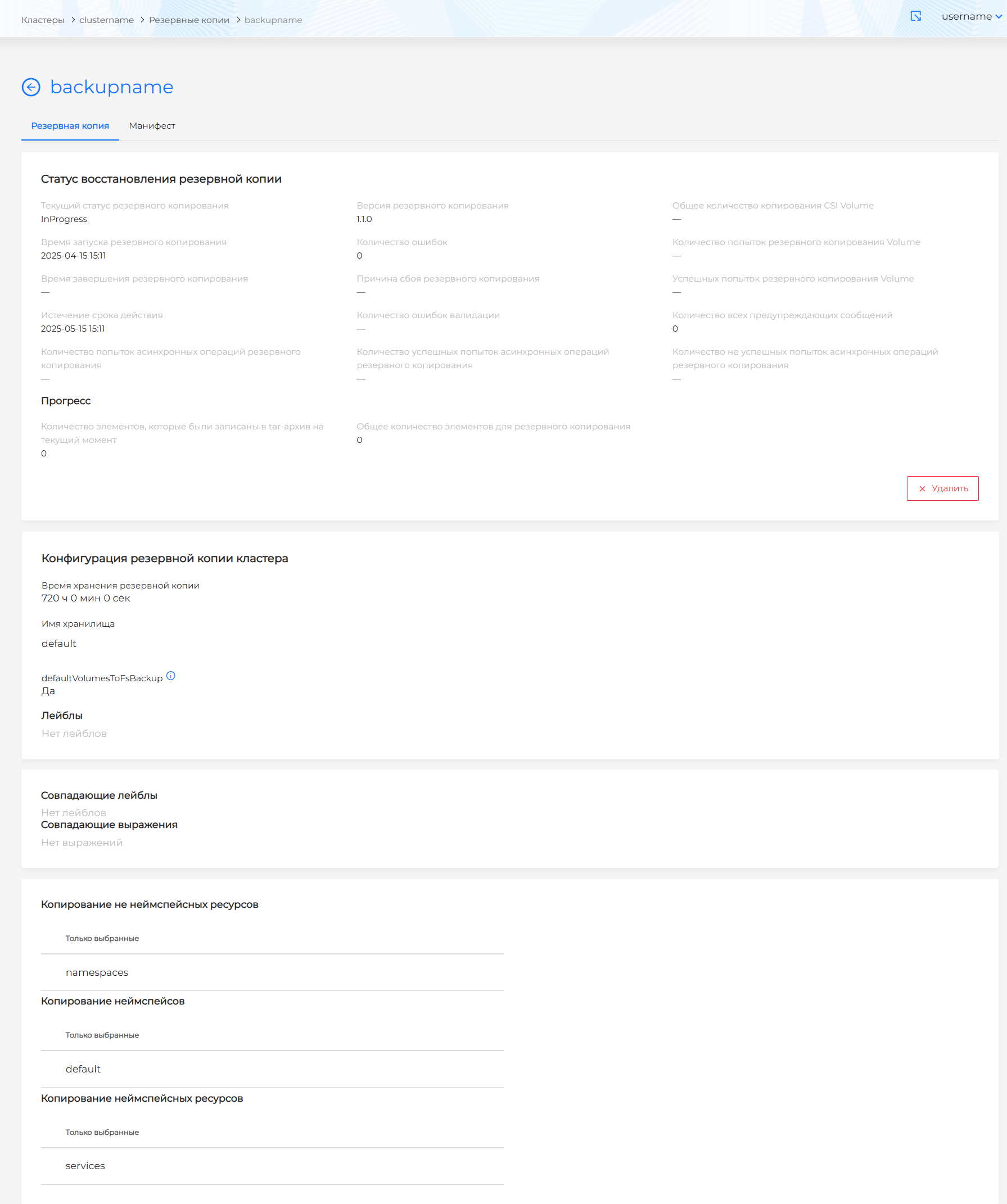Open the username dropdown menu
This screenshot has height=1204, width=1007.
[x=971, y=17]
